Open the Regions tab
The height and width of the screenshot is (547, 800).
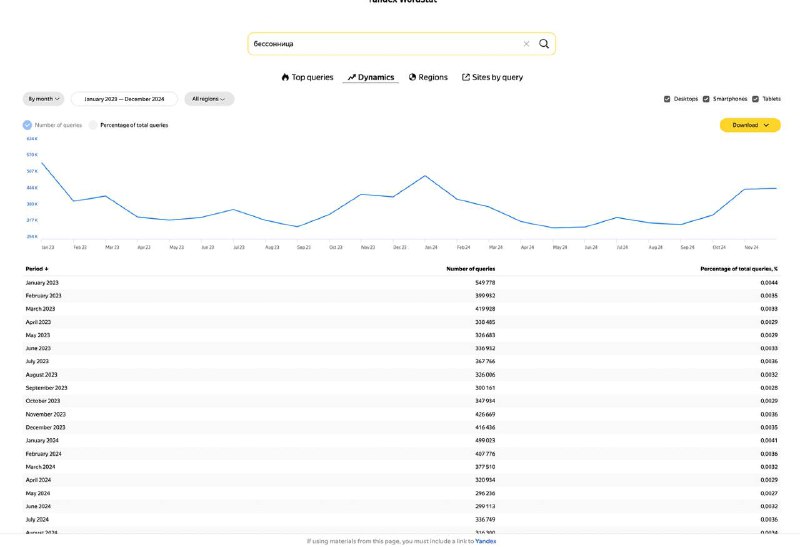click(428, 77)
